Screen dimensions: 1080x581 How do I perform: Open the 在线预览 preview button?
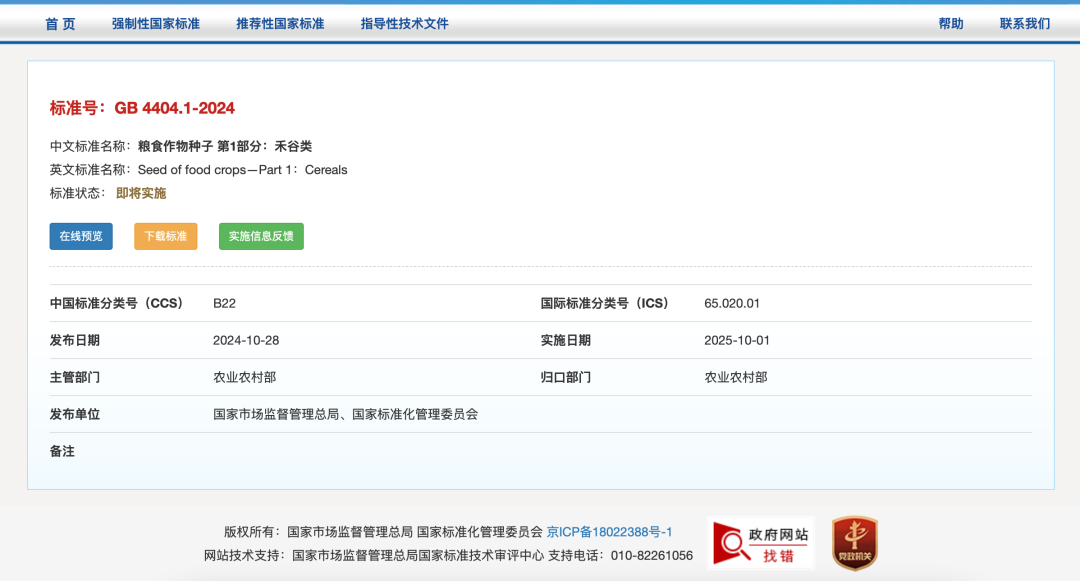80,236
